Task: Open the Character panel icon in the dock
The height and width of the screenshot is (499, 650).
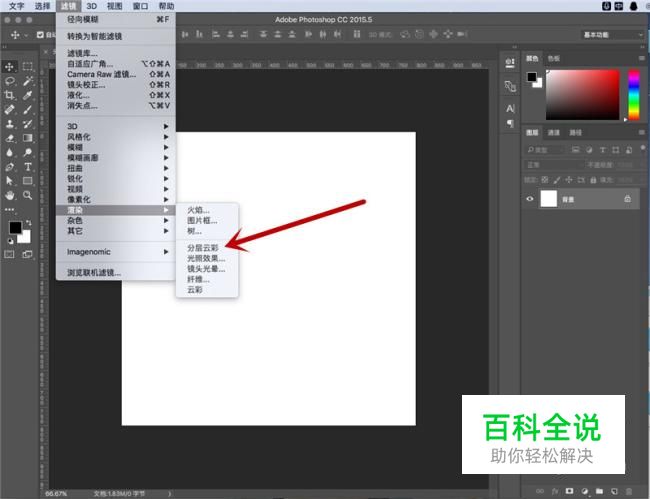Action: (x=510, y=109)
